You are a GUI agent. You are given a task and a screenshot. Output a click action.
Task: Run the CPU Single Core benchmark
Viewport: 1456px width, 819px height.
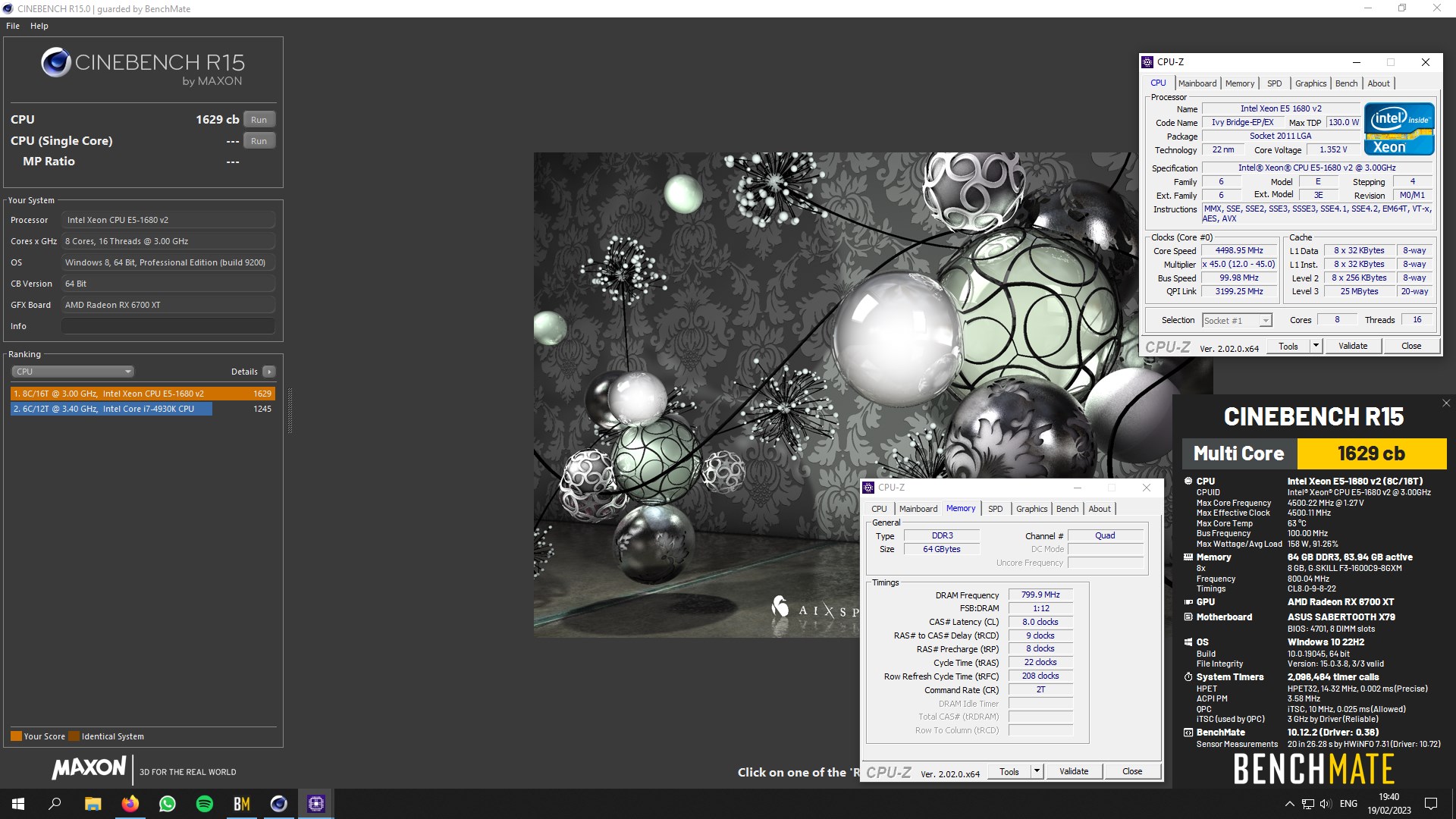pos(259,141)
